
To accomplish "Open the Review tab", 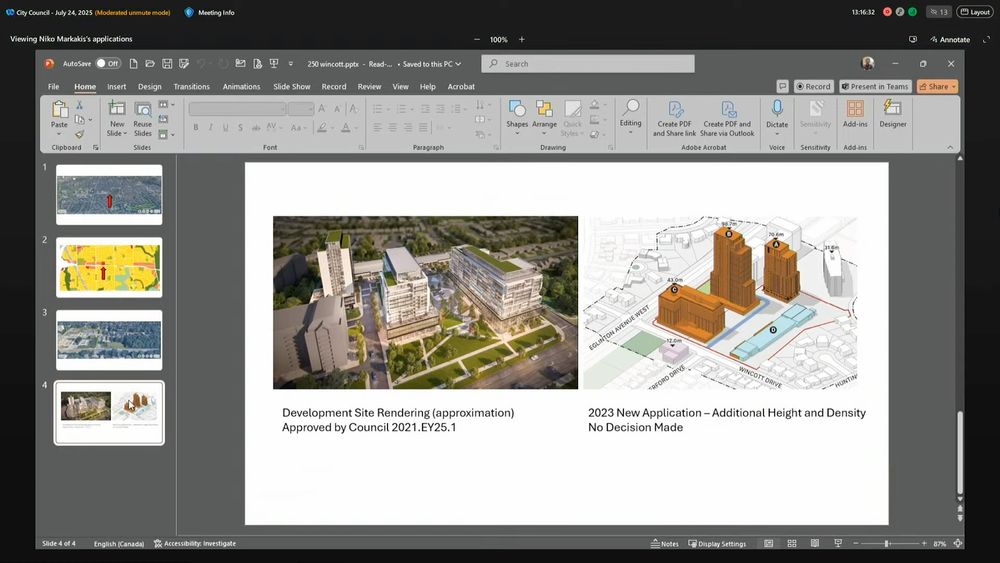I will [369, 87].
